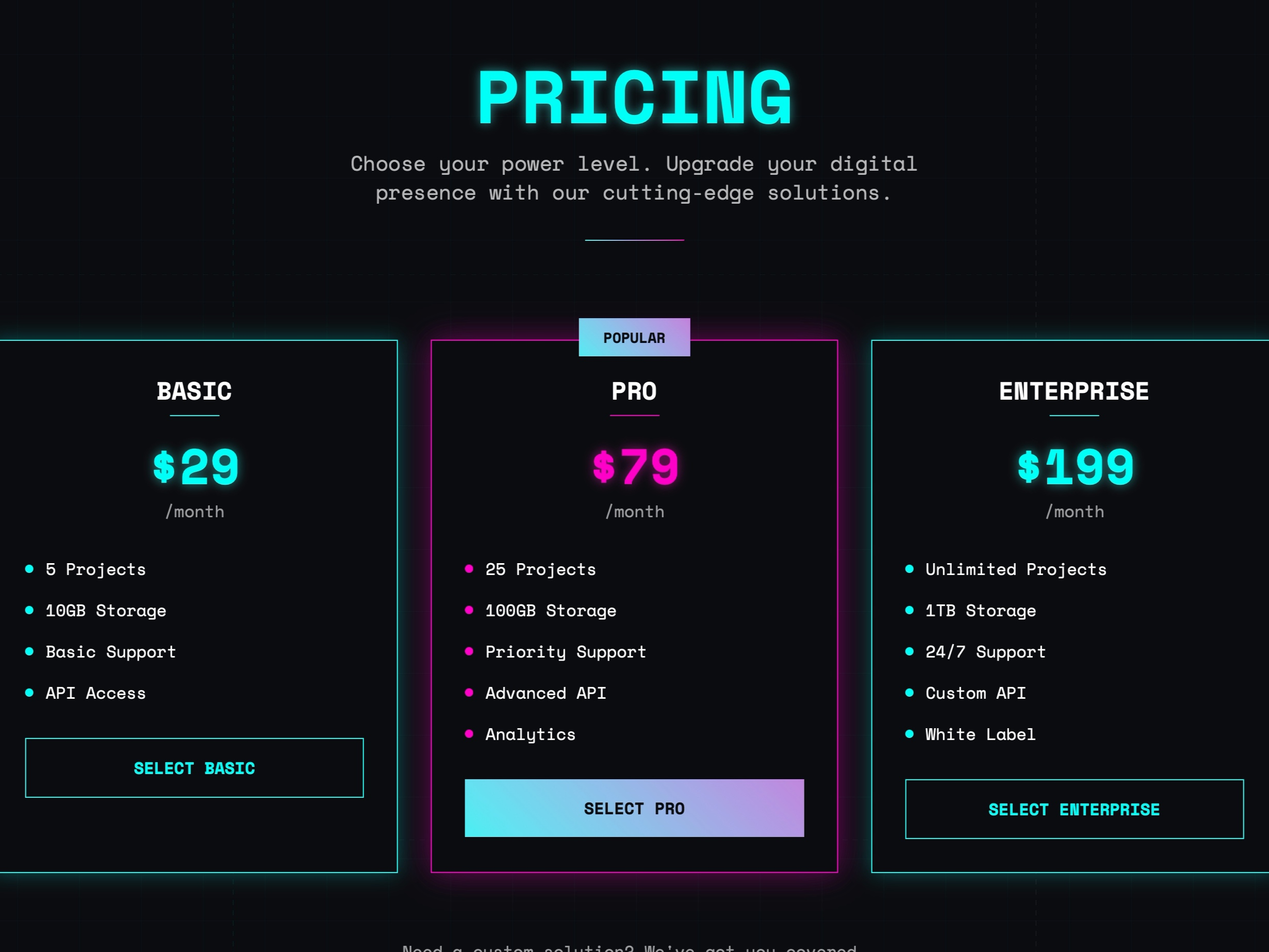Choose the Select Pro button
The width and height of the screenshot is (1269, 952).
[634, 808]
